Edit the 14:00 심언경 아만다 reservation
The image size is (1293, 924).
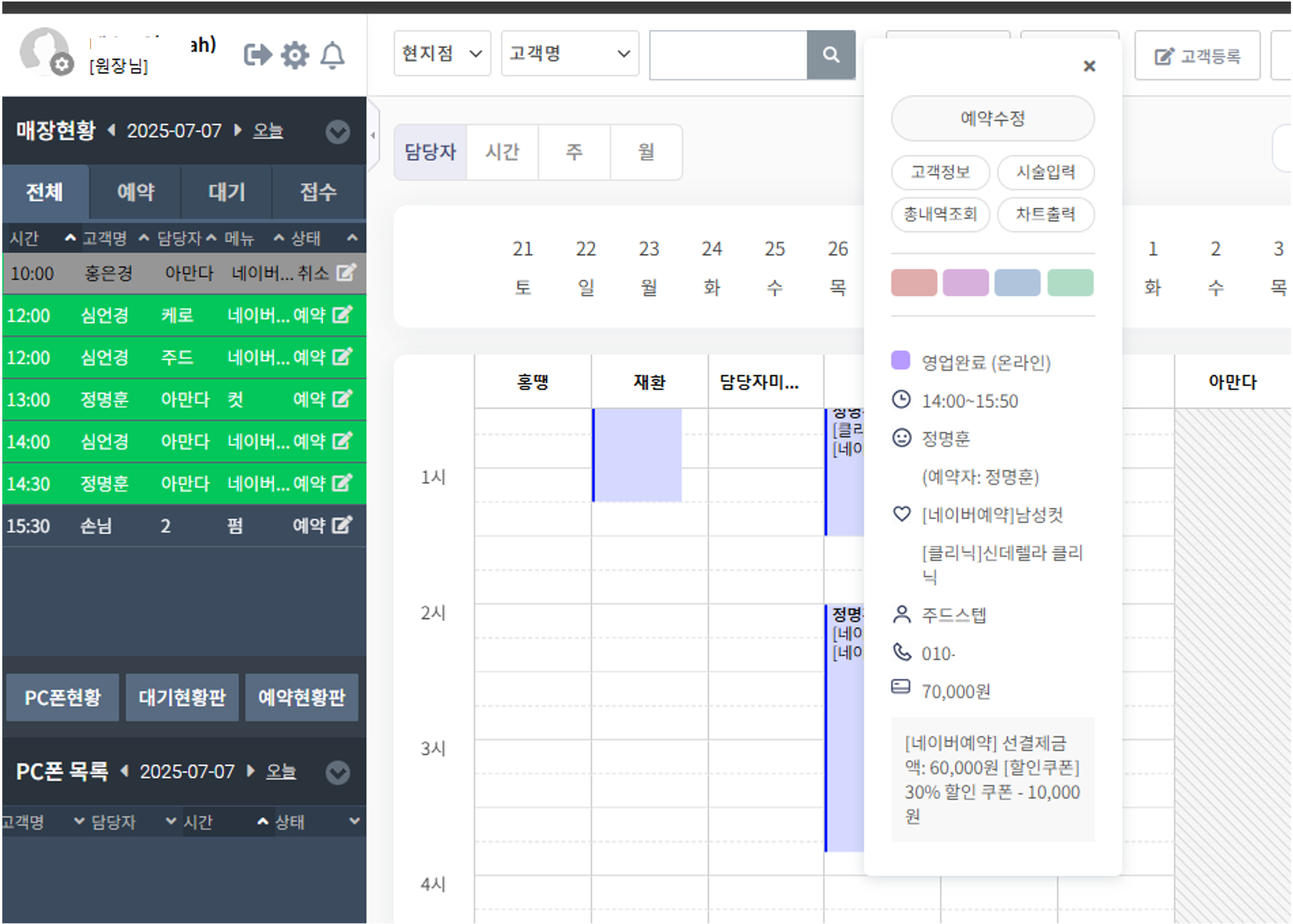pos(342,441)
